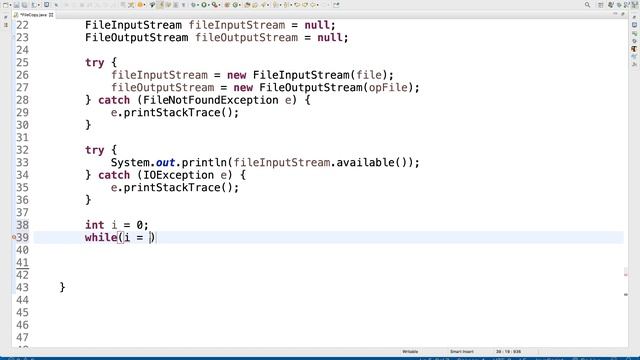Toggle Show Whitespace Characters button

coord(184,5)
